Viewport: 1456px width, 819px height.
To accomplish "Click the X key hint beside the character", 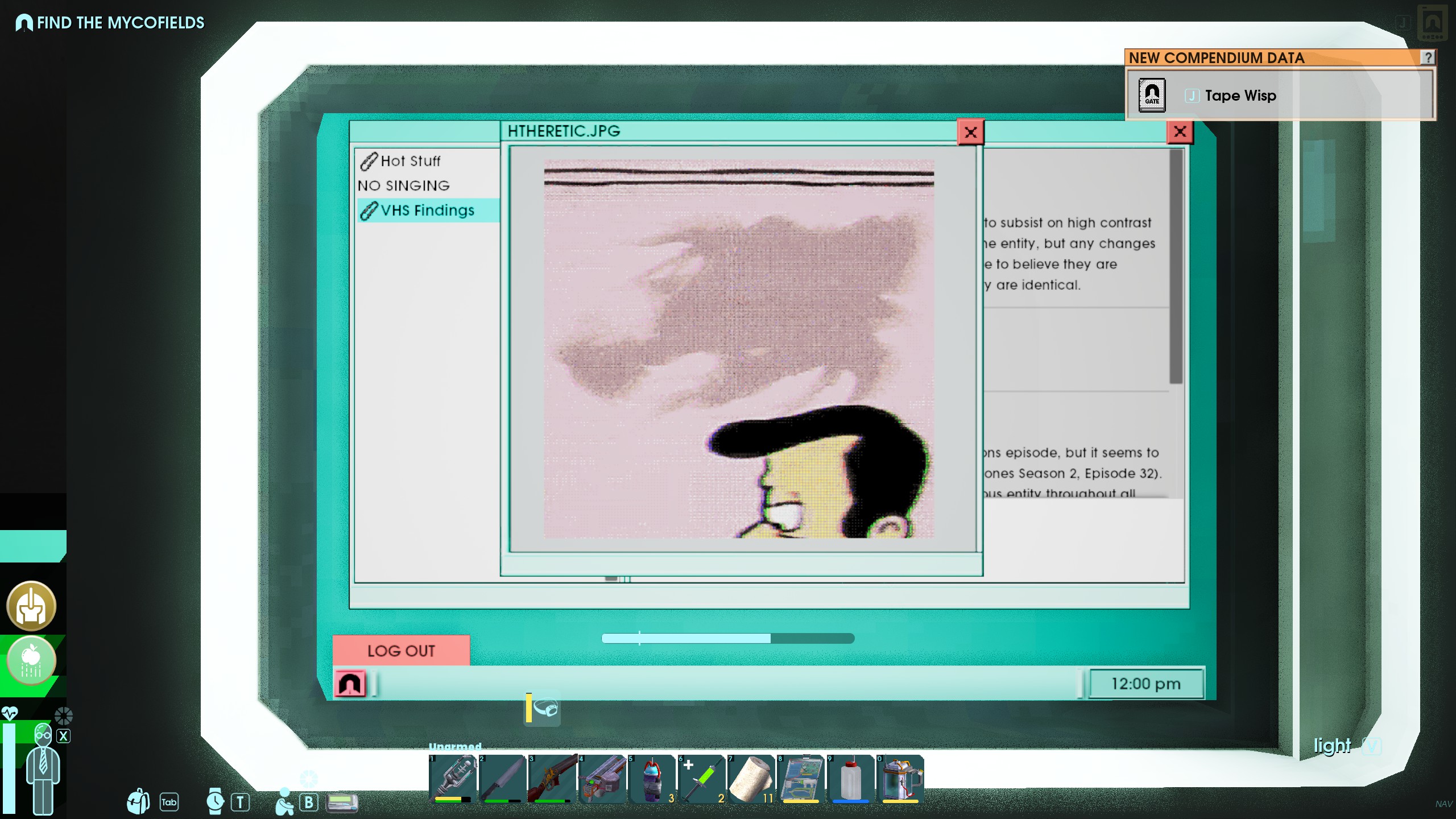I will pyautogui.click(x=64, y=736).
